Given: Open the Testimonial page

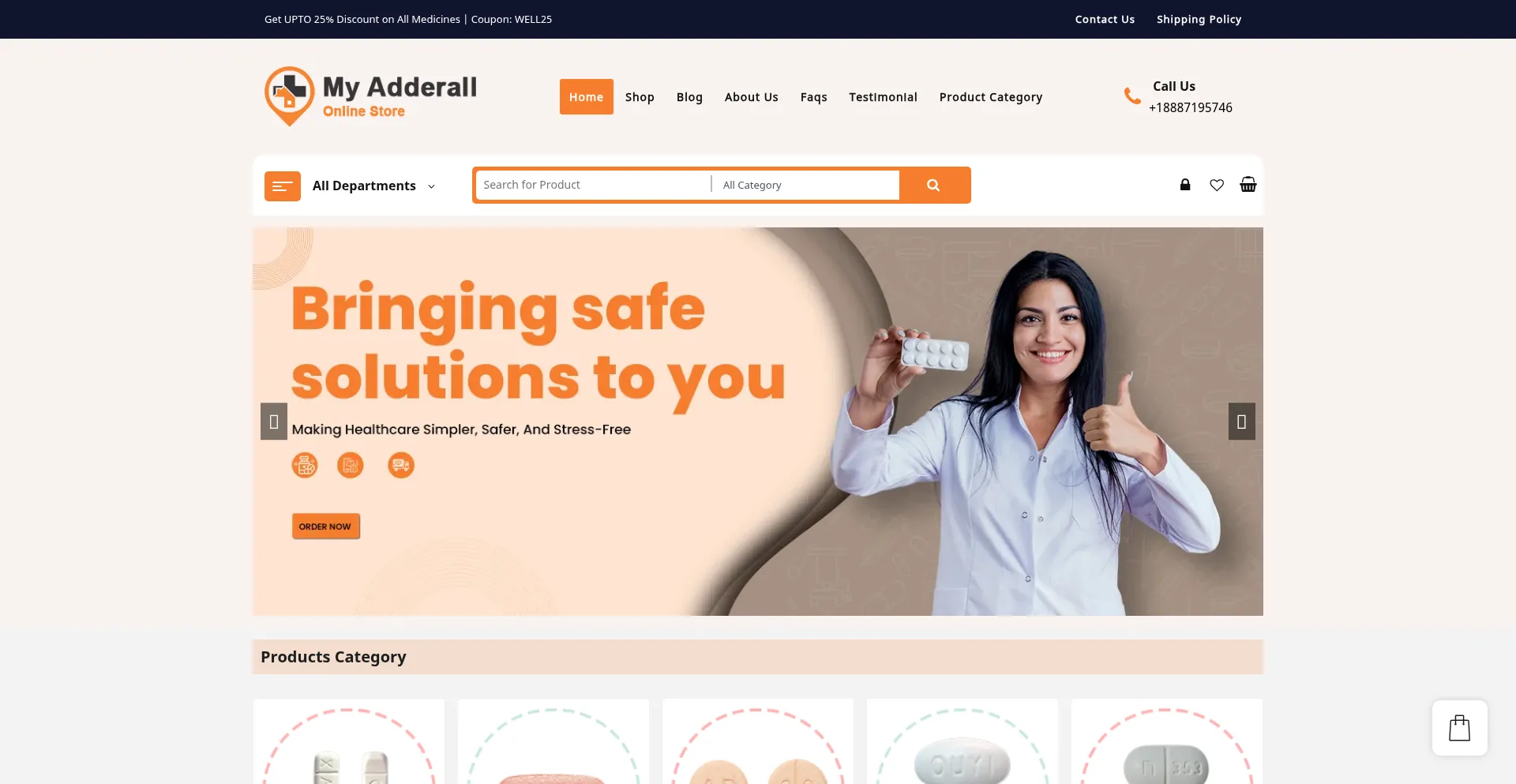Looking at the screenshot, I should 883,97.
